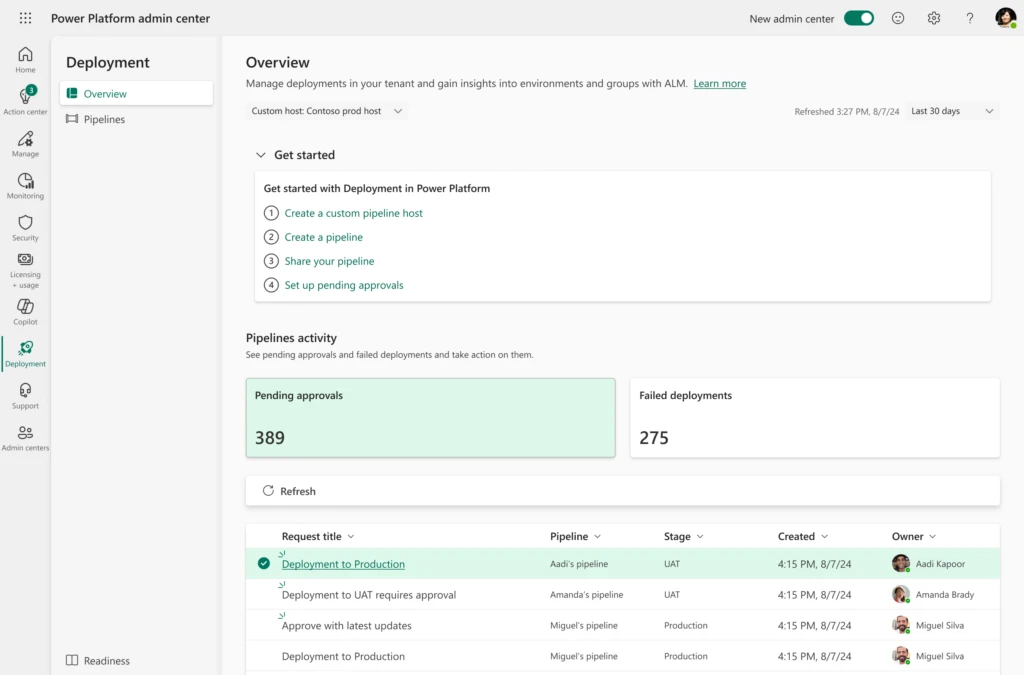Select the Manage section in the sidebar
1024x675 pixels.
click(x=25, y=146)
